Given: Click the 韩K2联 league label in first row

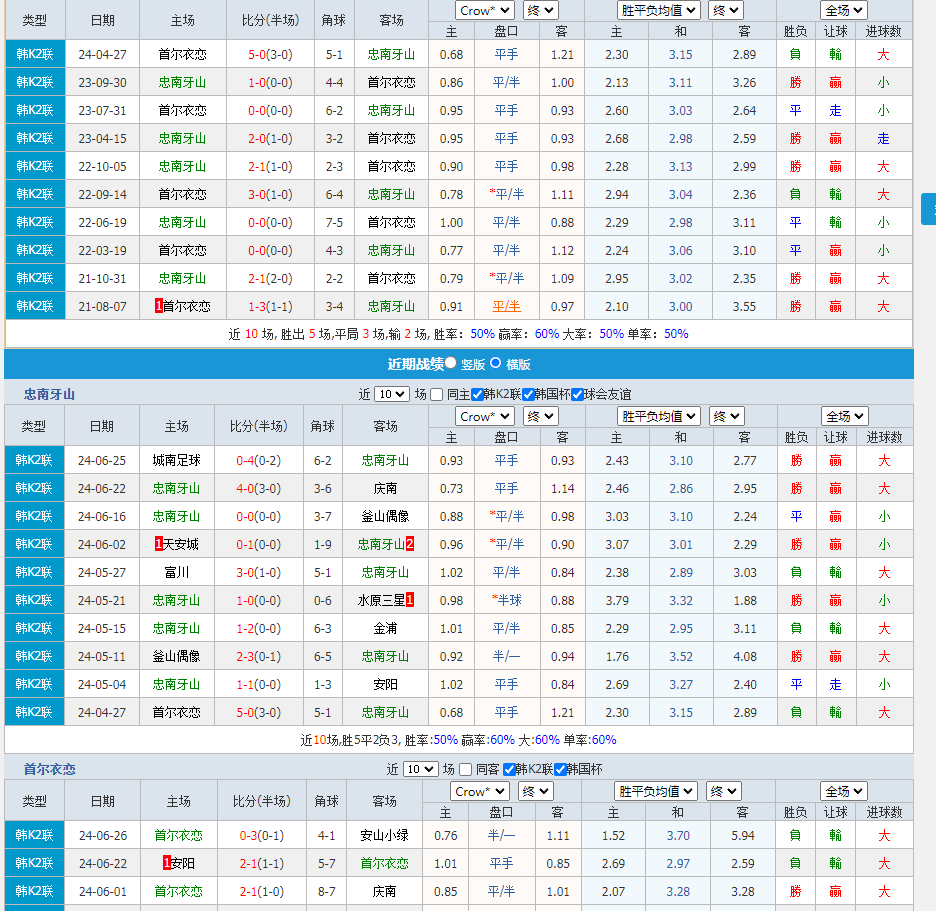Looking at the screenshot, I should [35, 55].
